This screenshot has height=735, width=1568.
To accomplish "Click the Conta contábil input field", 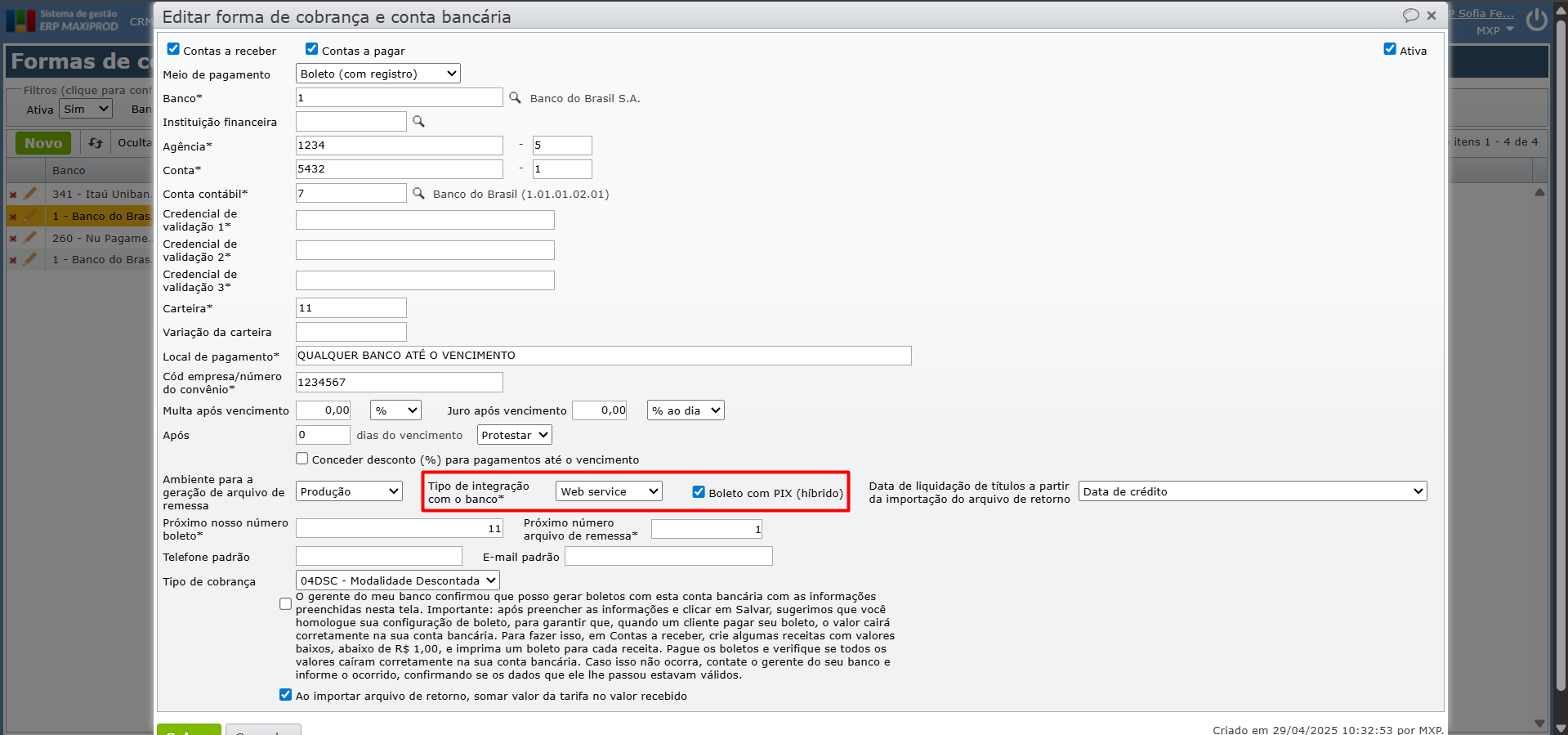I will coord(351,193).
